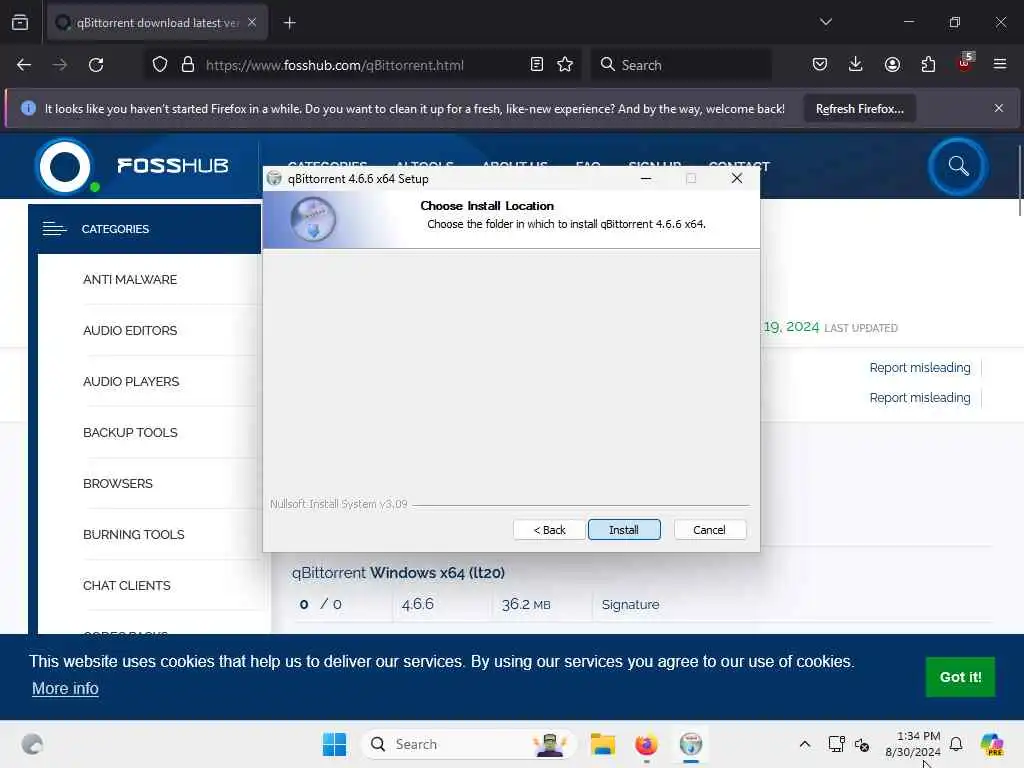Open a new tab with plus icon
Screen dimensions: 1024x768
click(x=290, y=23)
